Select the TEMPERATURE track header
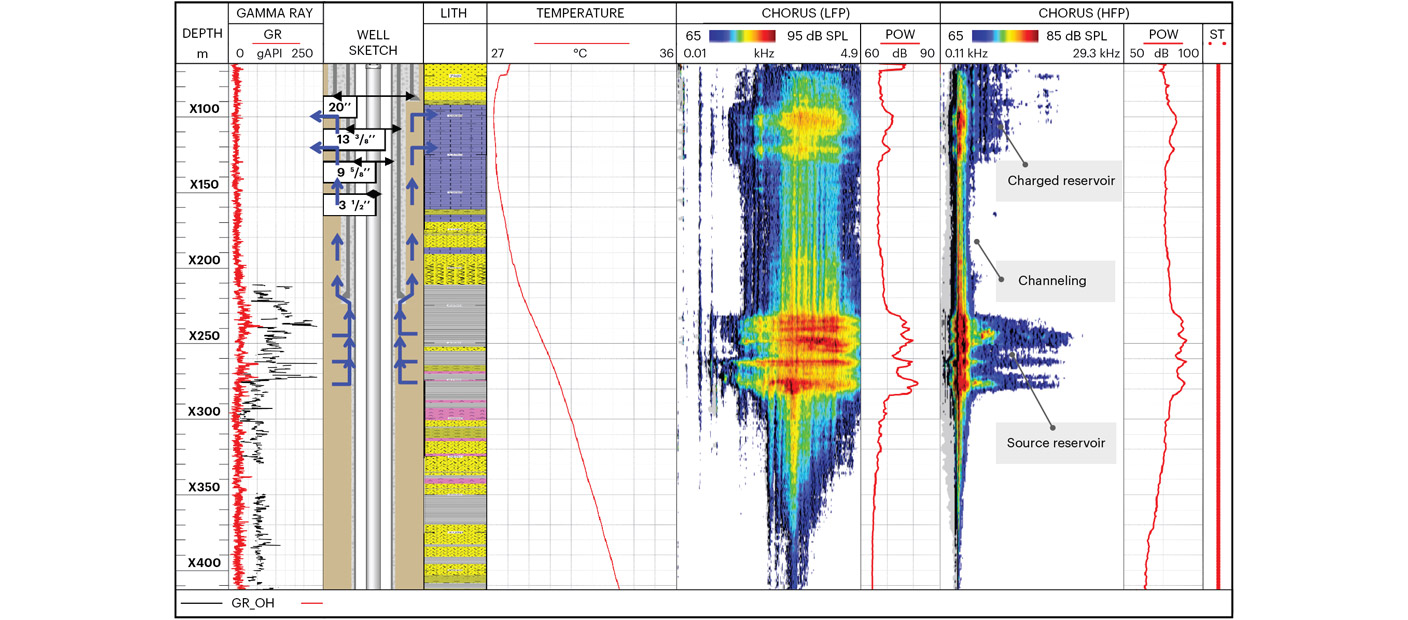The image size is (1408, 620). point(580,13)
